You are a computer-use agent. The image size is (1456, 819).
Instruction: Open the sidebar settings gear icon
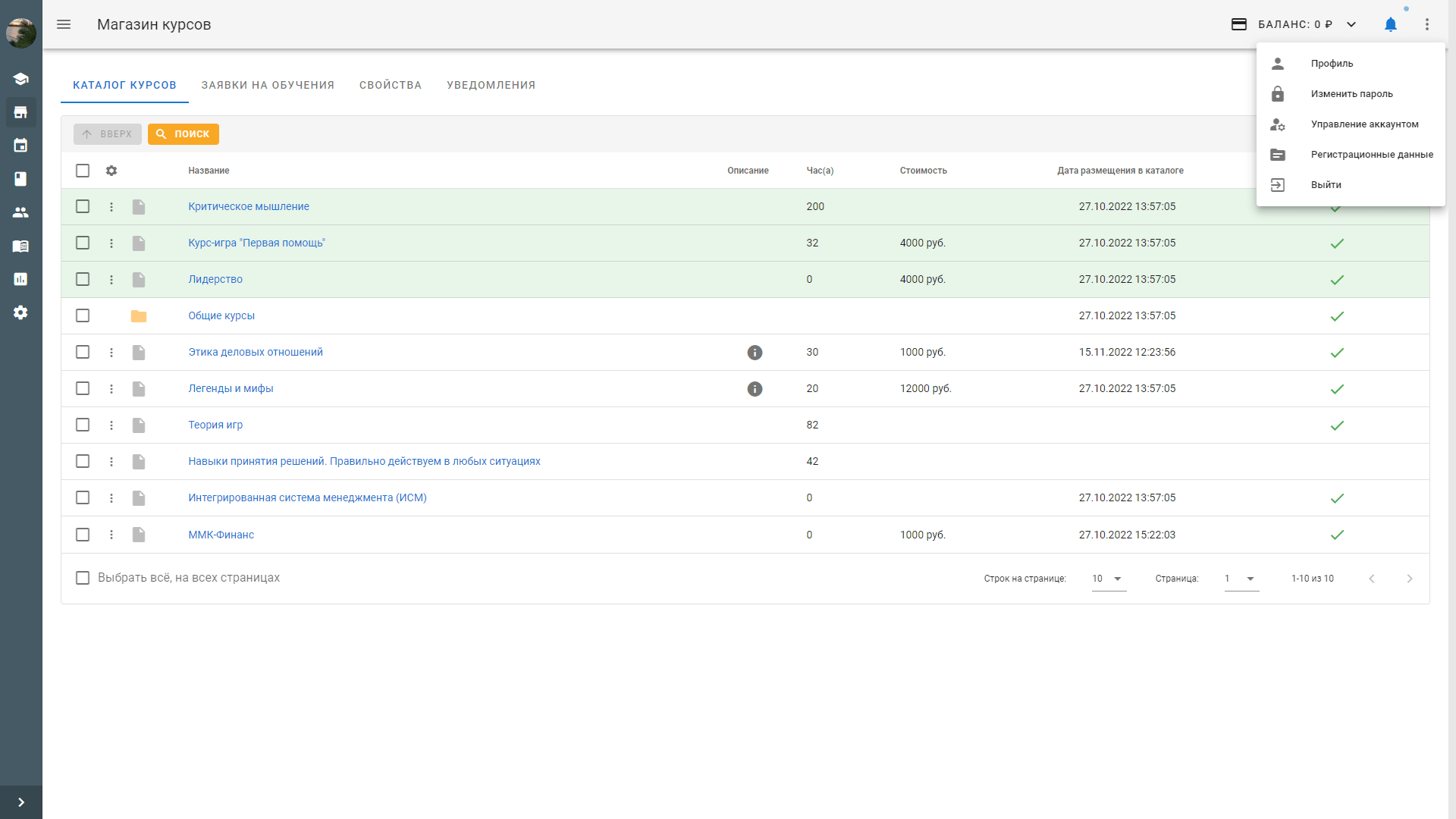(x=20, y=312)
